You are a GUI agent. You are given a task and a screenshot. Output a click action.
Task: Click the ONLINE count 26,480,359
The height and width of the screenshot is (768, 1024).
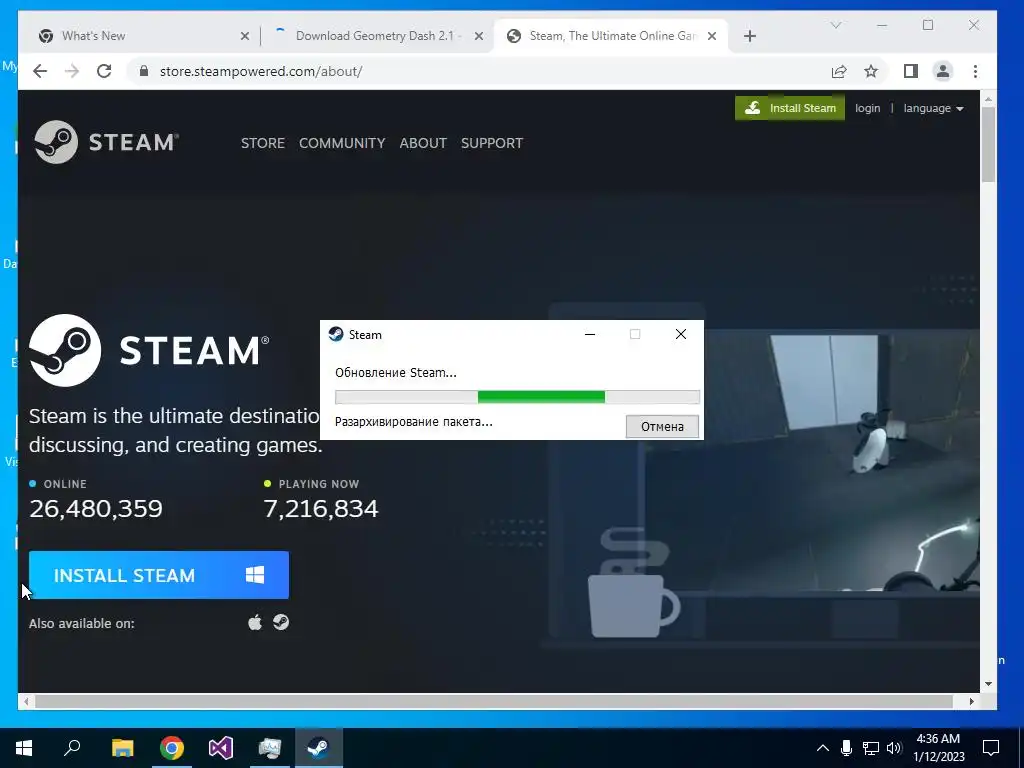pos(96,508)
